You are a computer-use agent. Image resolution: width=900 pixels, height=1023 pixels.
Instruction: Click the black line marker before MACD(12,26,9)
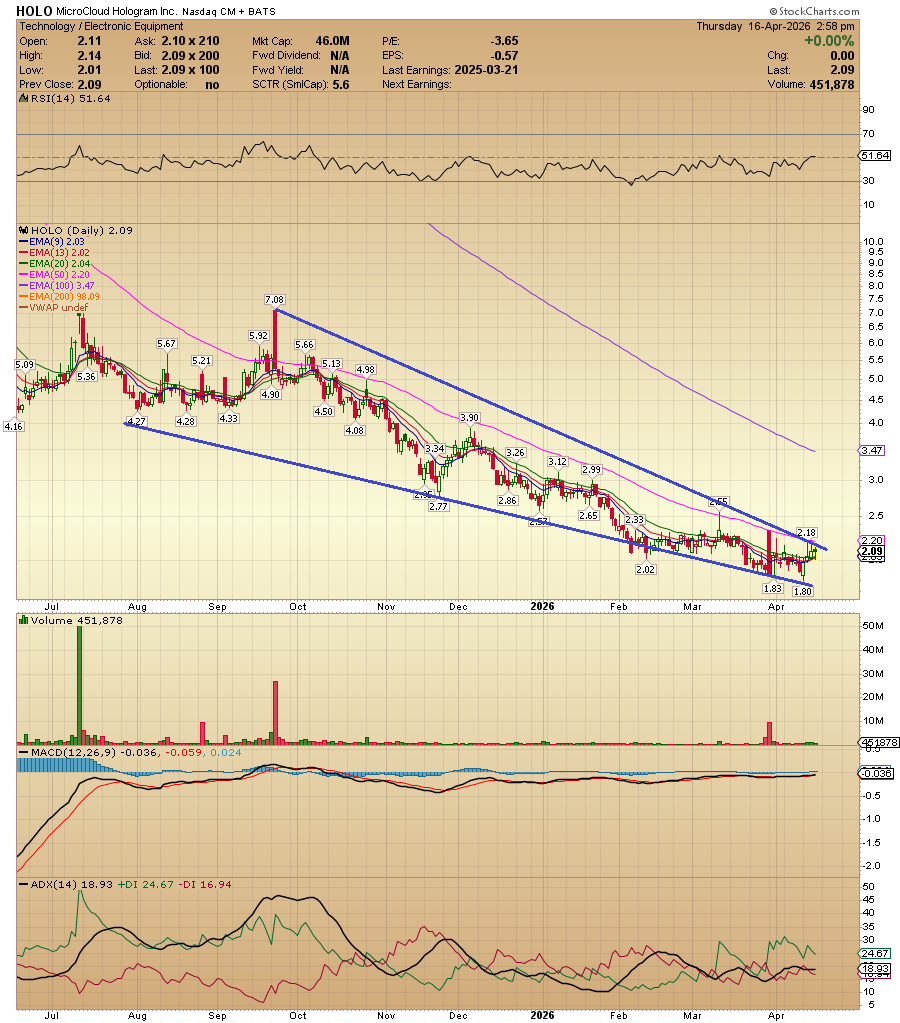23,752
